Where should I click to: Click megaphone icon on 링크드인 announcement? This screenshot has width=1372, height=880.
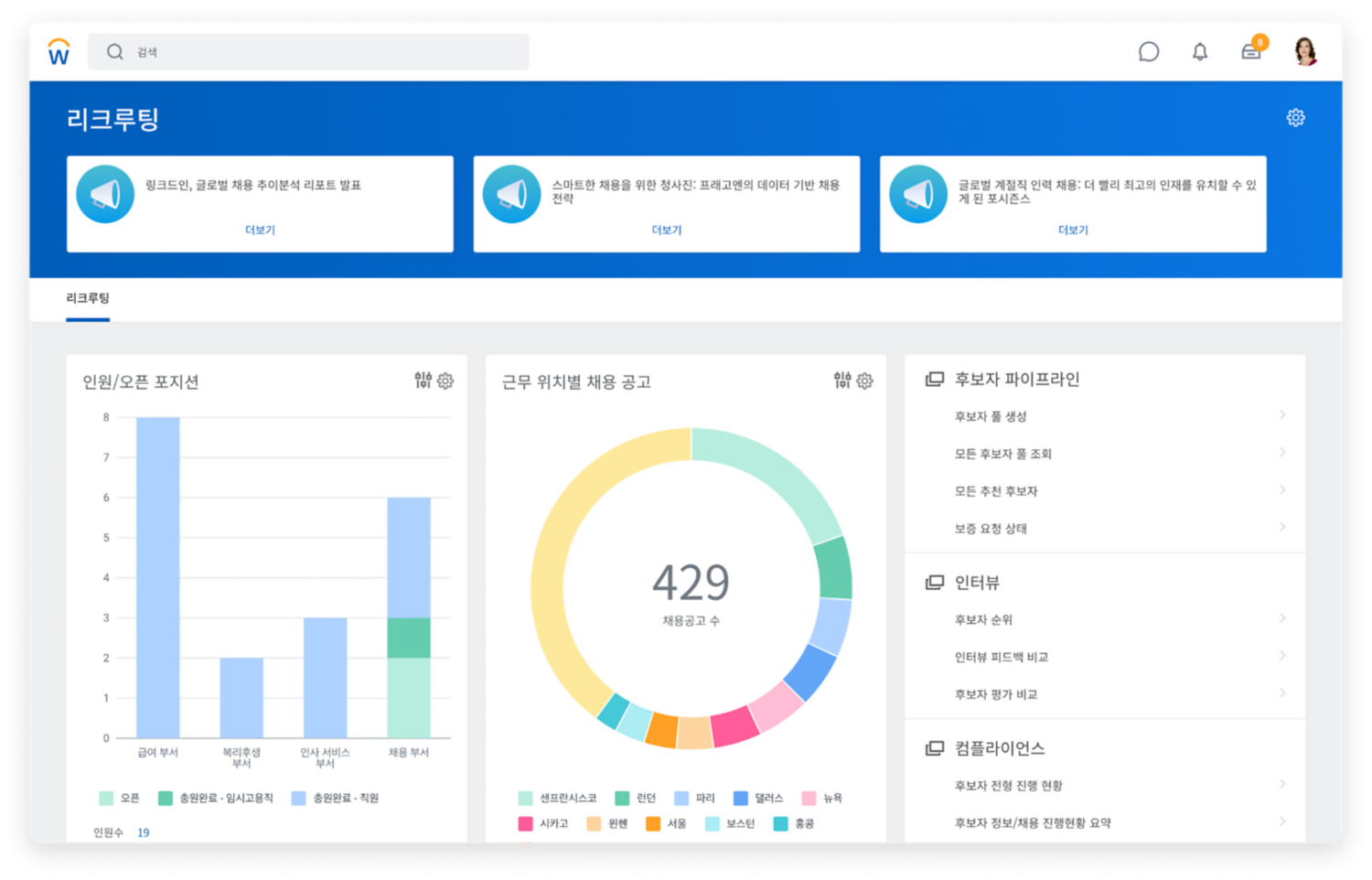tap(105, 194)
